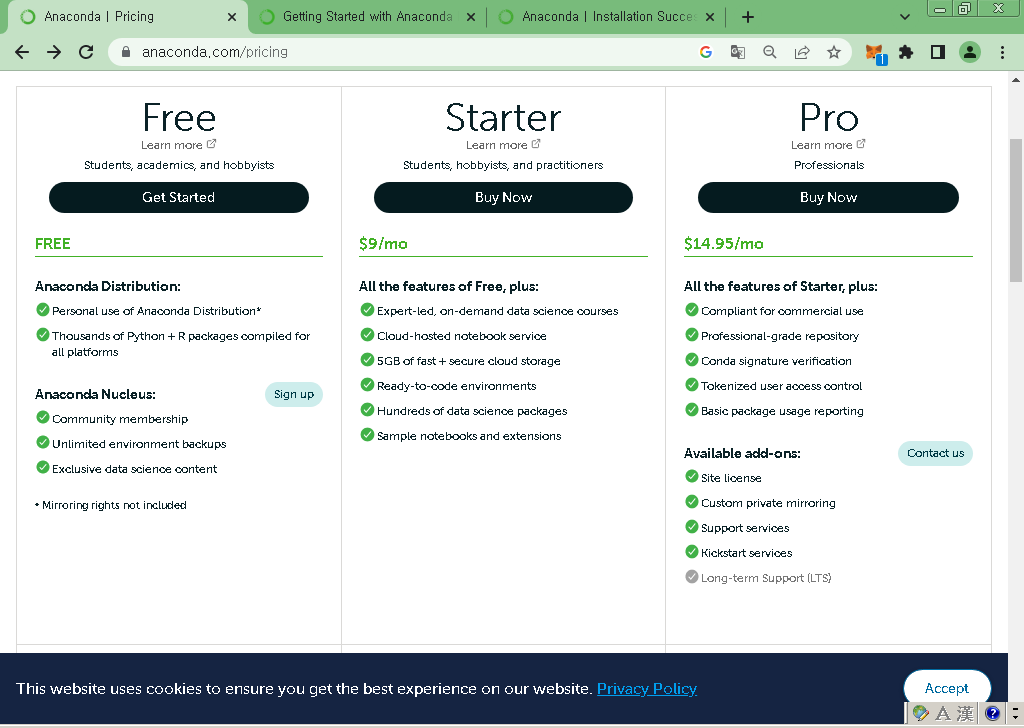Click the IME Hanja 漢 icon
Screen dimensions: 1024x728
(x=965, y=713)
